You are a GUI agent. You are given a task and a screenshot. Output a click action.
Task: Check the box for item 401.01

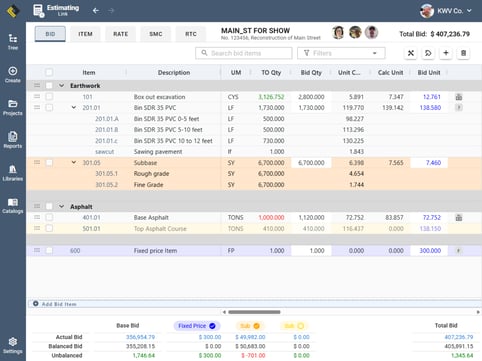pyautogui.click(x=49, y=217)
